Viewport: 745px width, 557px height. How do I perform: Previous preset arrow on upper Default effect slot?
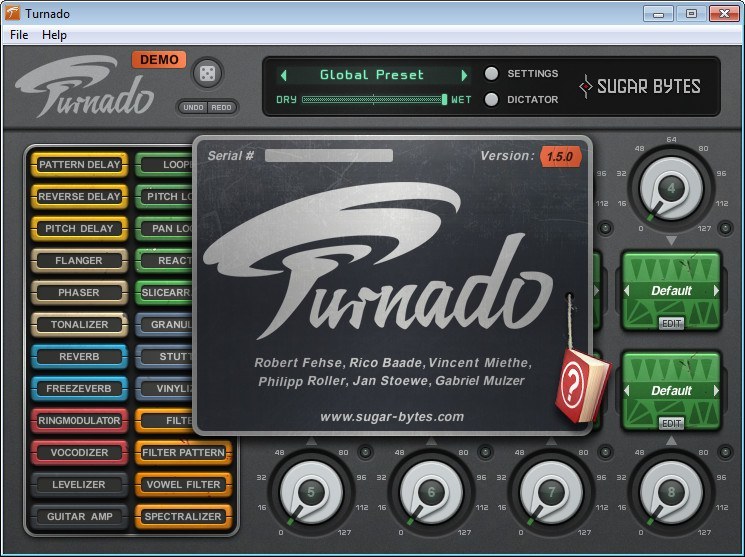[x=627, y=290]
